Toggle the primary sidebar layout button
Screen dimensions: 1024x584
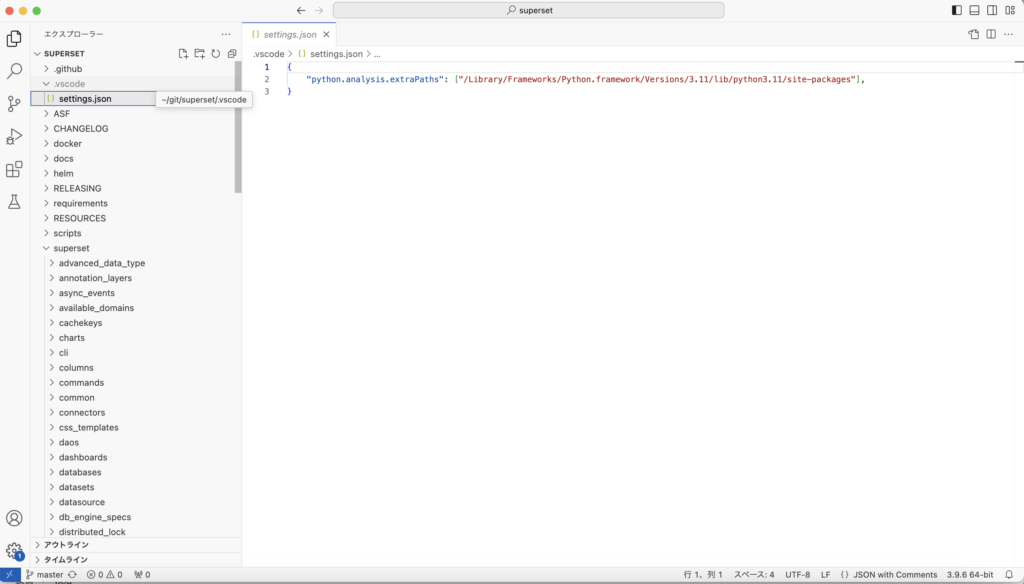pyautogui.click(x=957, y=10)
